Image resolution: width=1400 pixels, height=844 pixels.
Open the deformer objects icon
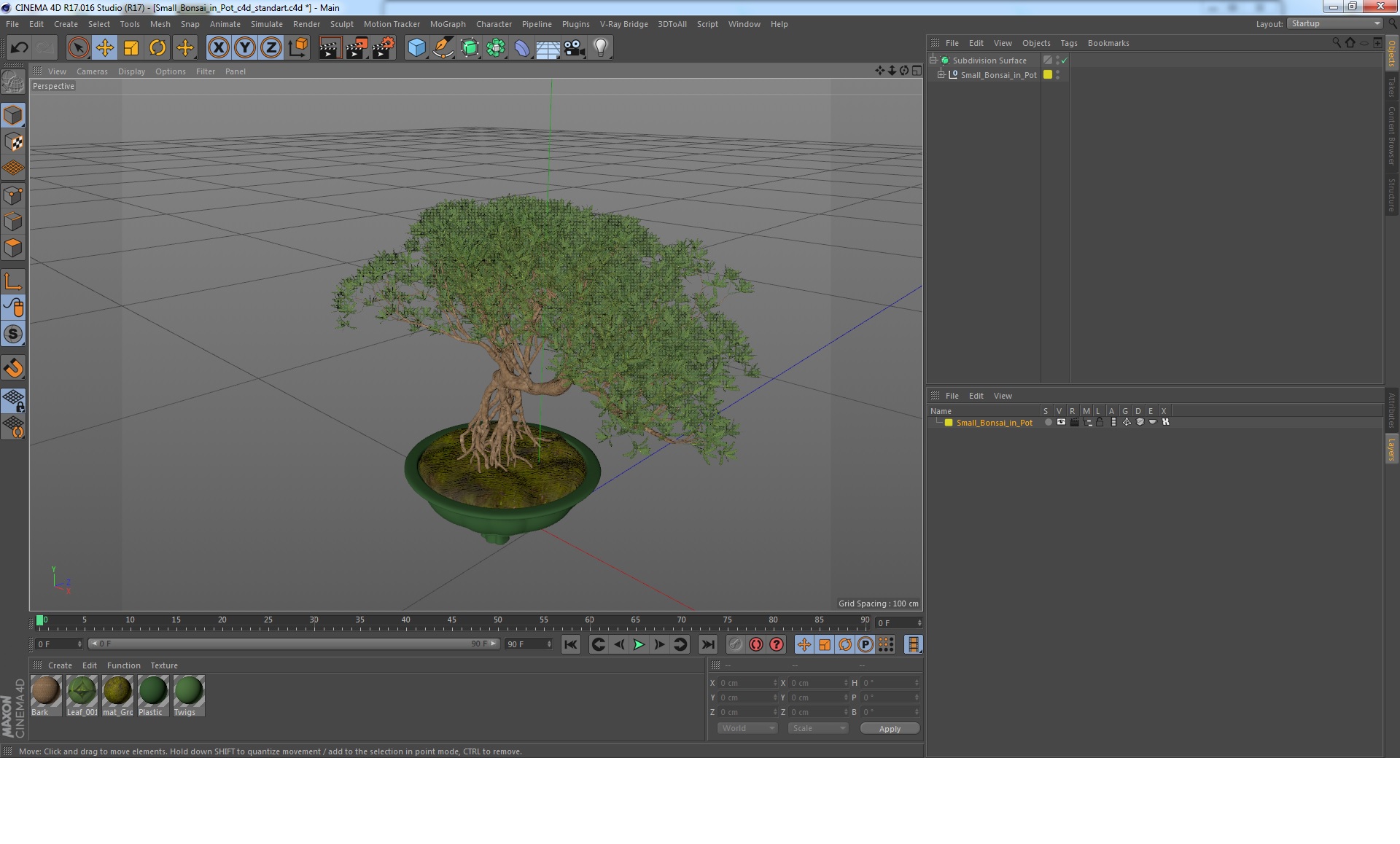tap(522, 48)
